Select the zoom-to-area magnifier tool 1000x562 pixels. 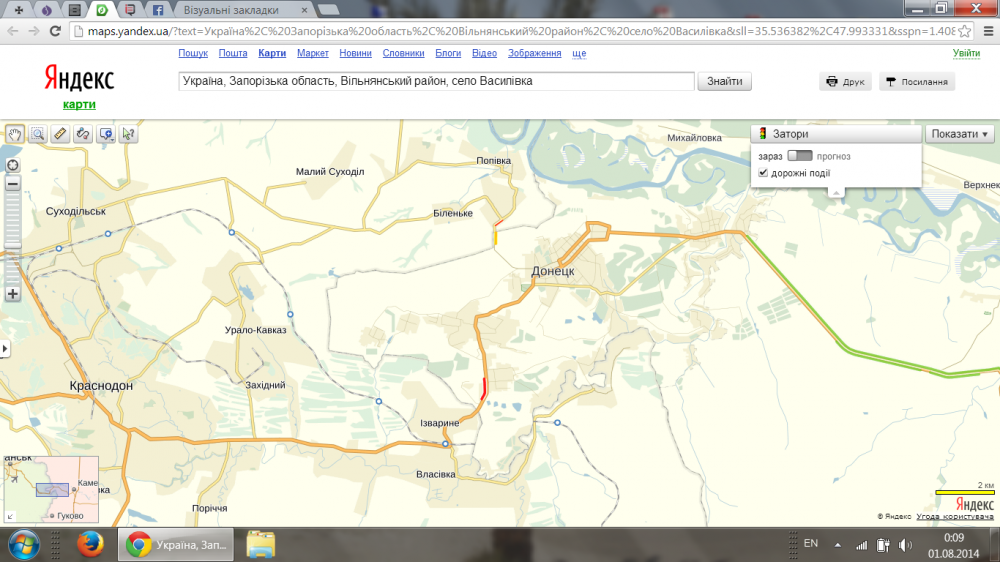pos(38,134)
